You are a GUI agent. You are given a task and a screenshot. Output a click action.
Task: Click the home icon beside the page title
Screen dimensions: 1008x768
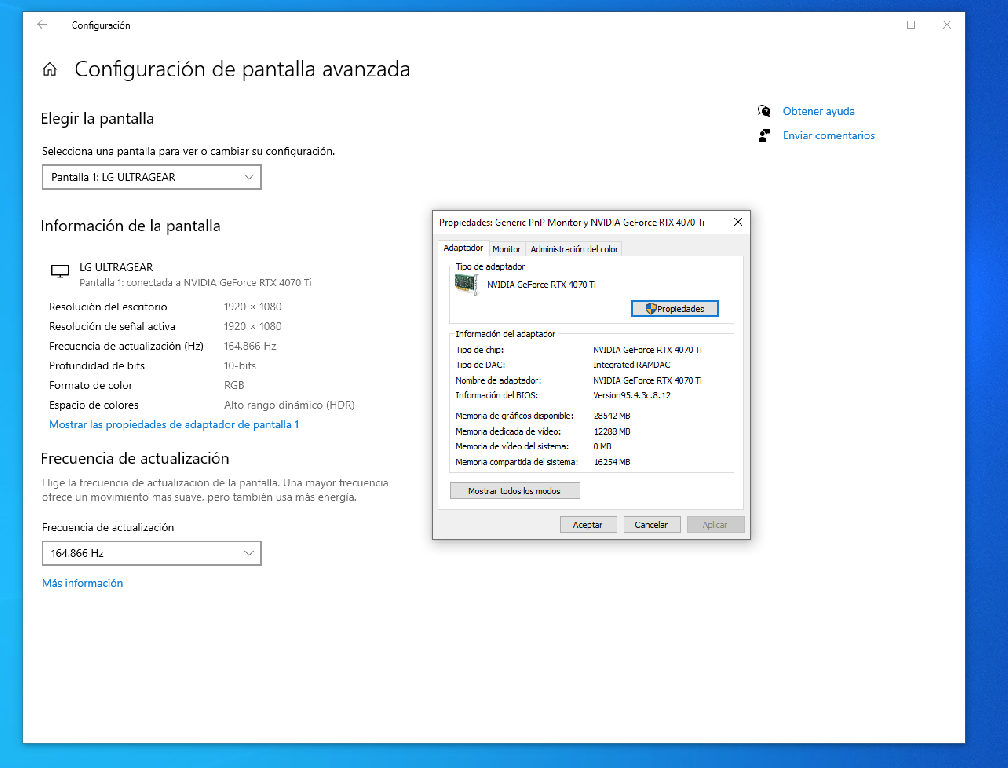coord(49,70)
